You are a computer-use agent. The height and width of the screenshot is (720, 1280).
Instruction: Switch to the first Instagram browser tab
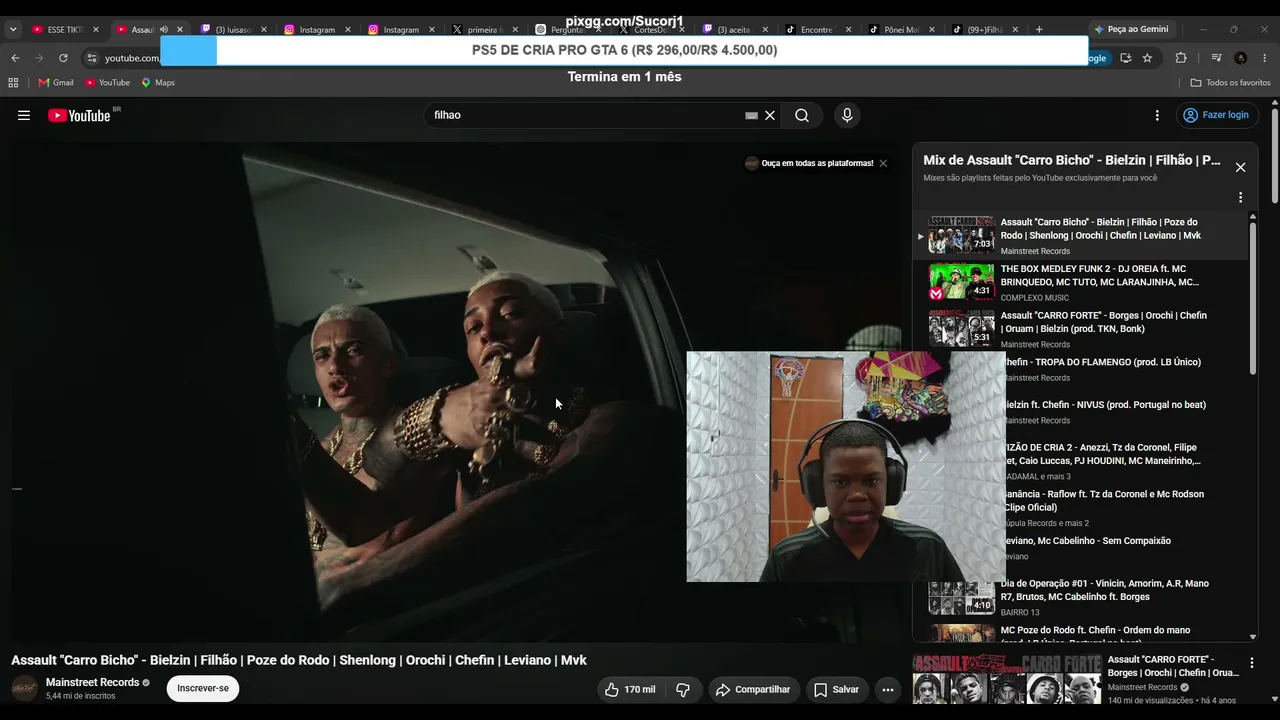tap(316, 30)
